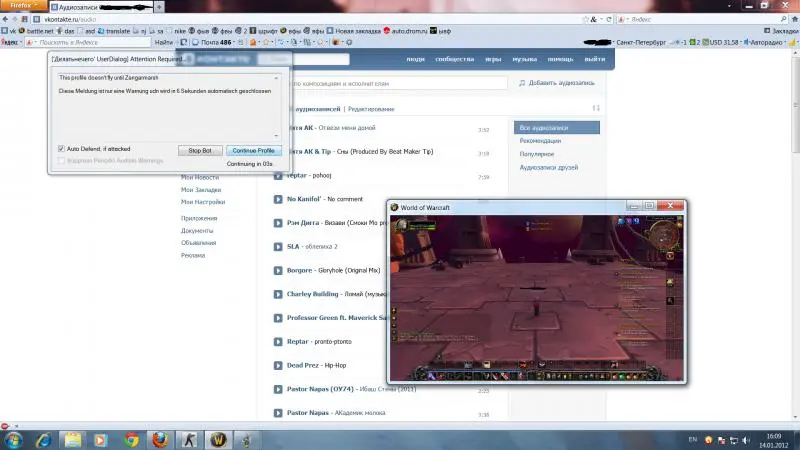The image size is (800, 450).
Task: Select the Рекомендации audio tab
Action: pyautogui.click(x=541, y=141)
